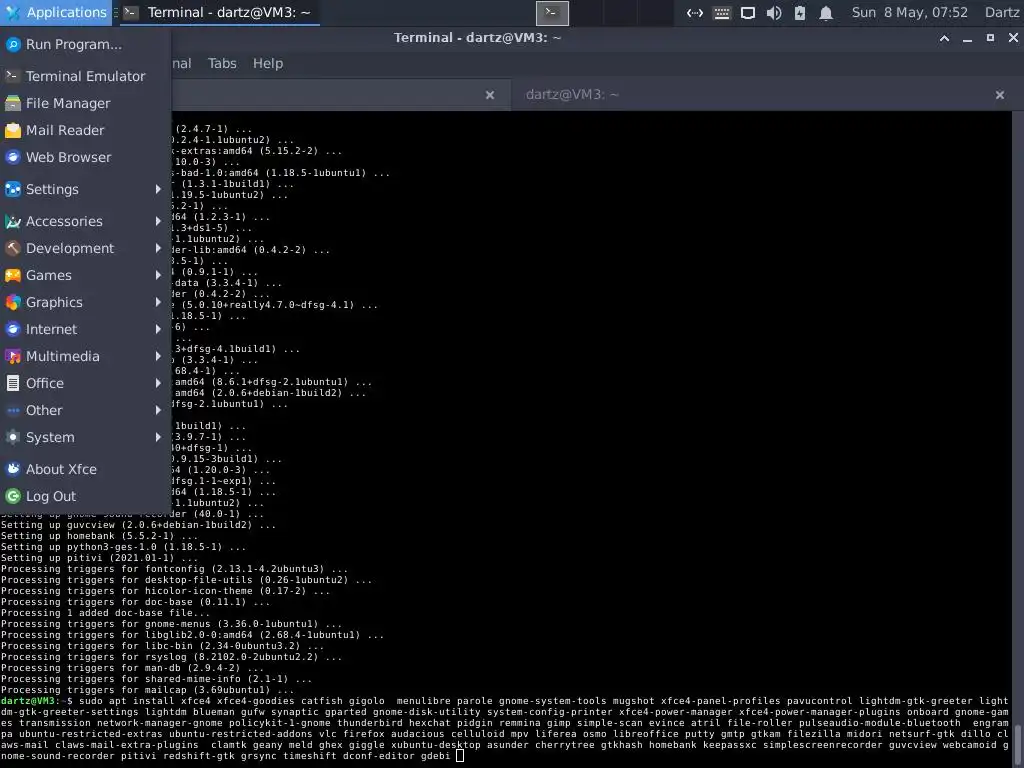This screenshot has height=768, width=1024.
Task: Click the Graphics category icon
Action: click(12, 302)
